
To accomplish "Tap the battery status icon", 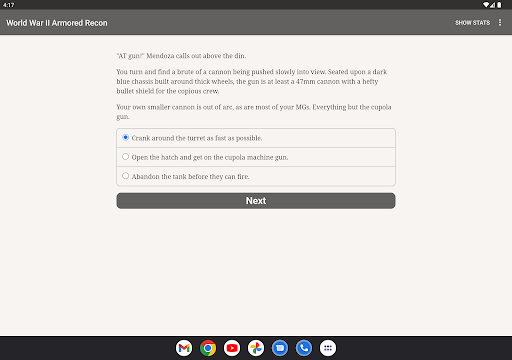I will point(499,5).
